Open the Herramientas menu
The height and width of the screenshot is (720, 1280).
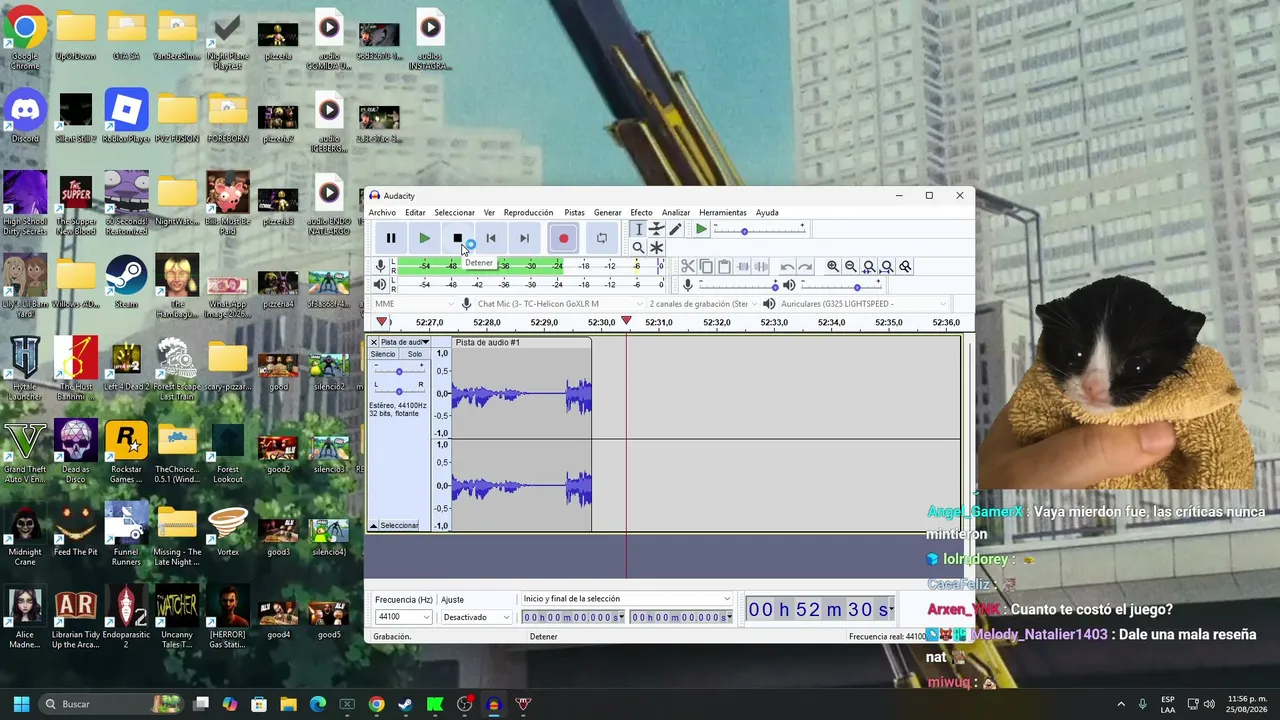click(723, 212)
